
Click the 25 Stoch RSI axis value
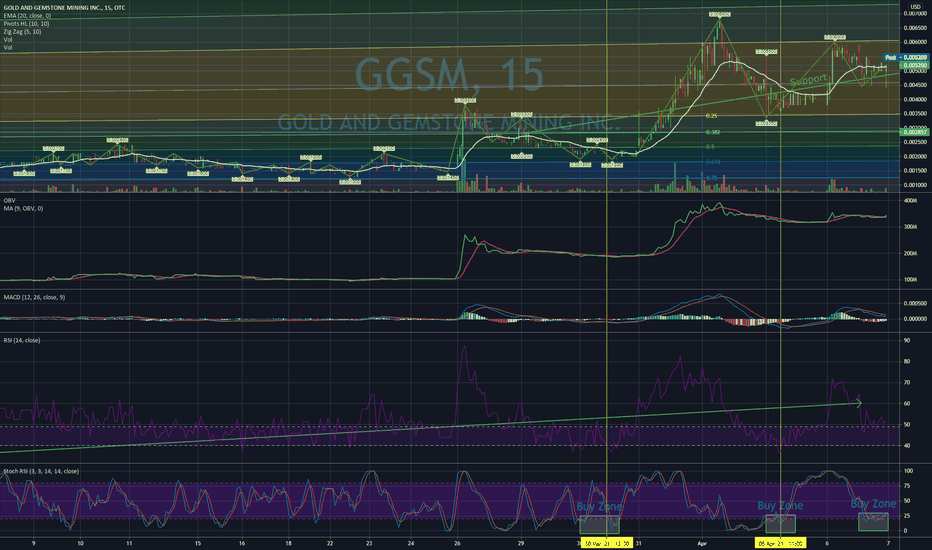tap(907, 516)
